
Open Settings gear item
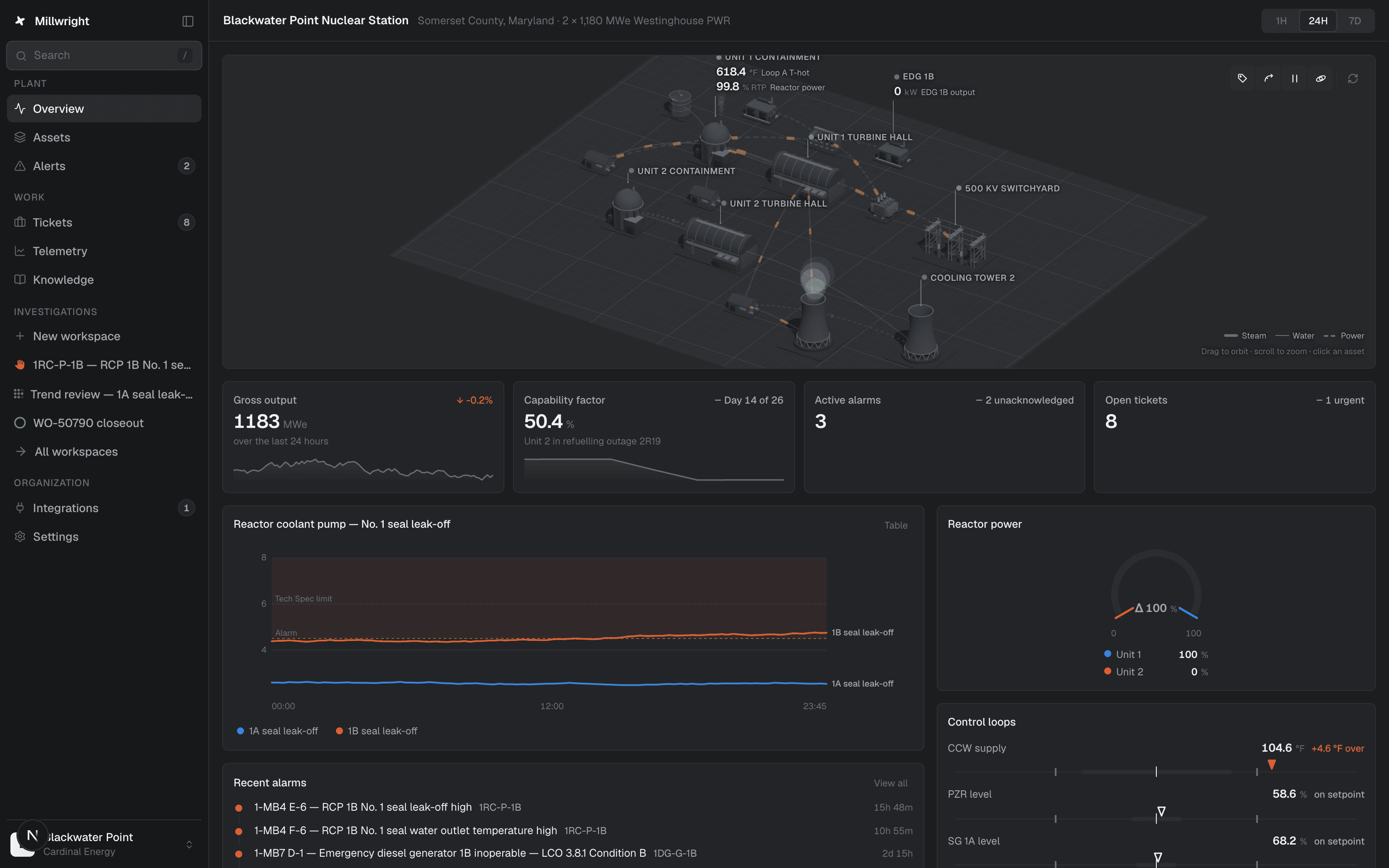tap(104, 536)
